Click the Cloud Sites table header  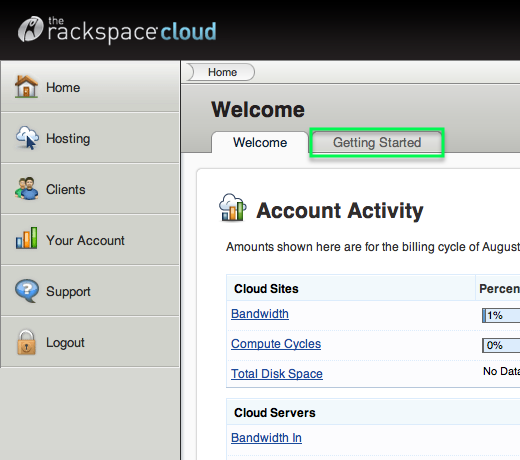tap(266, 289)
